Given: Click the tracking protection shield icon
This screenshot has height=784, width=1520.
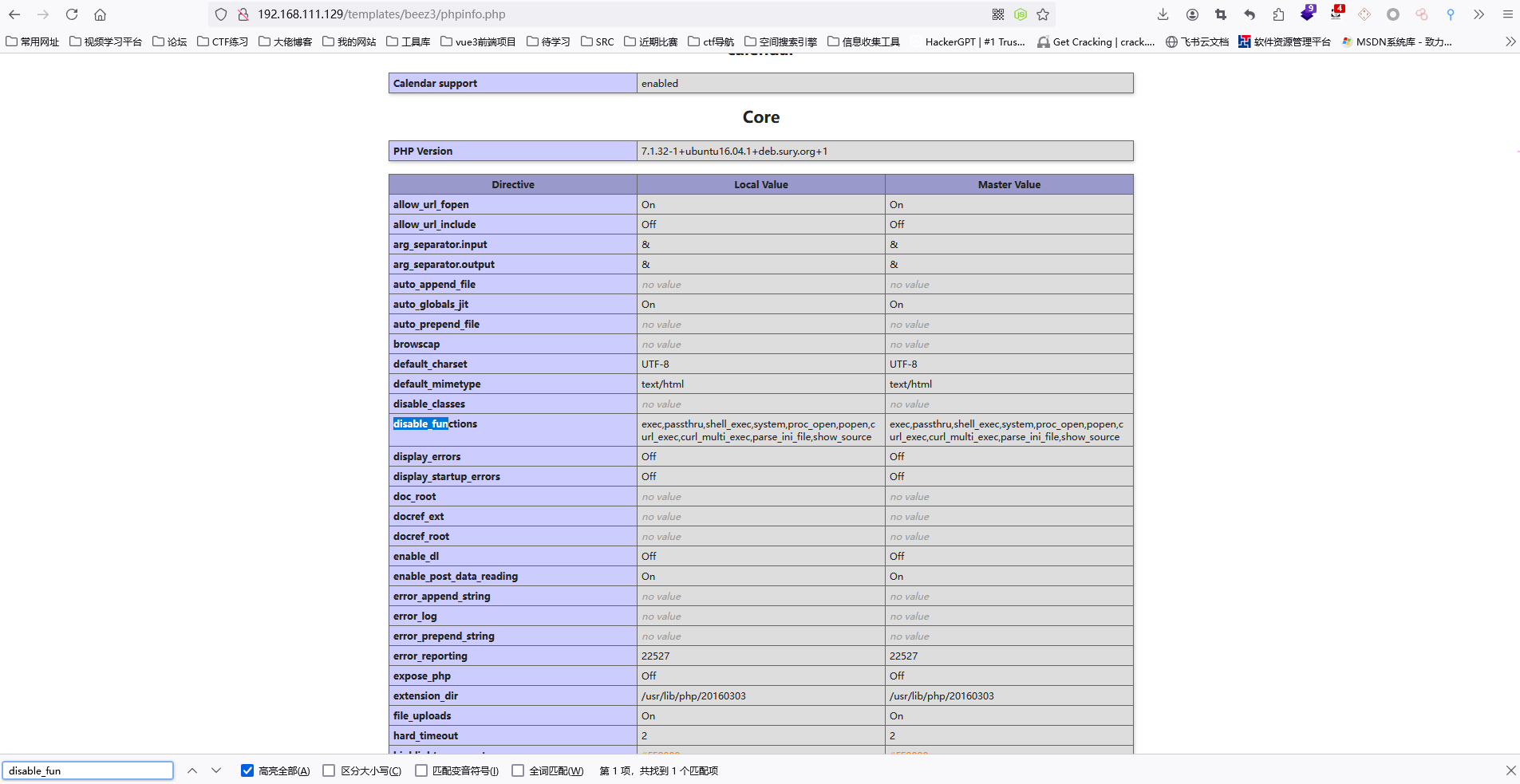Looking at the screenshot, I should [x=221, y=14].
